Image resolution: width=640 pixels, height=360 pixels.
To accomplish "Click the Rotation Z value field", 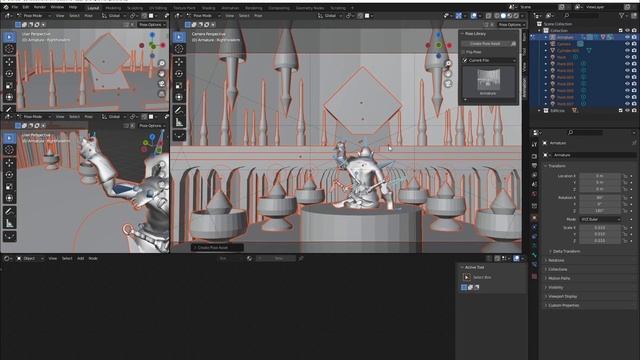I will pyautogui.click(x=600, y=211).
